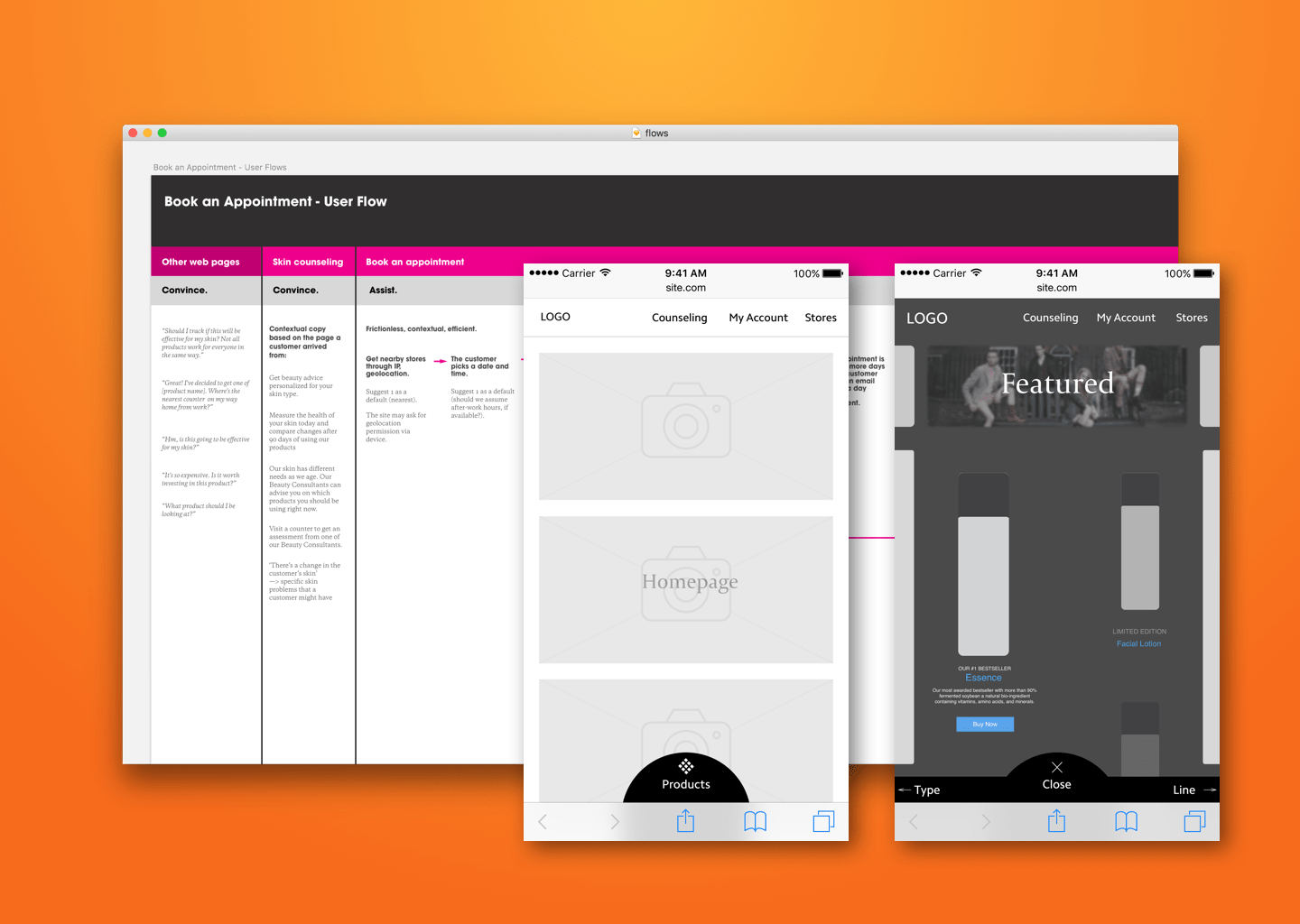Click 'Book an Appointment - User Flow' title
This screenshot has width=1300, height=924.
(x=275, y=201)
